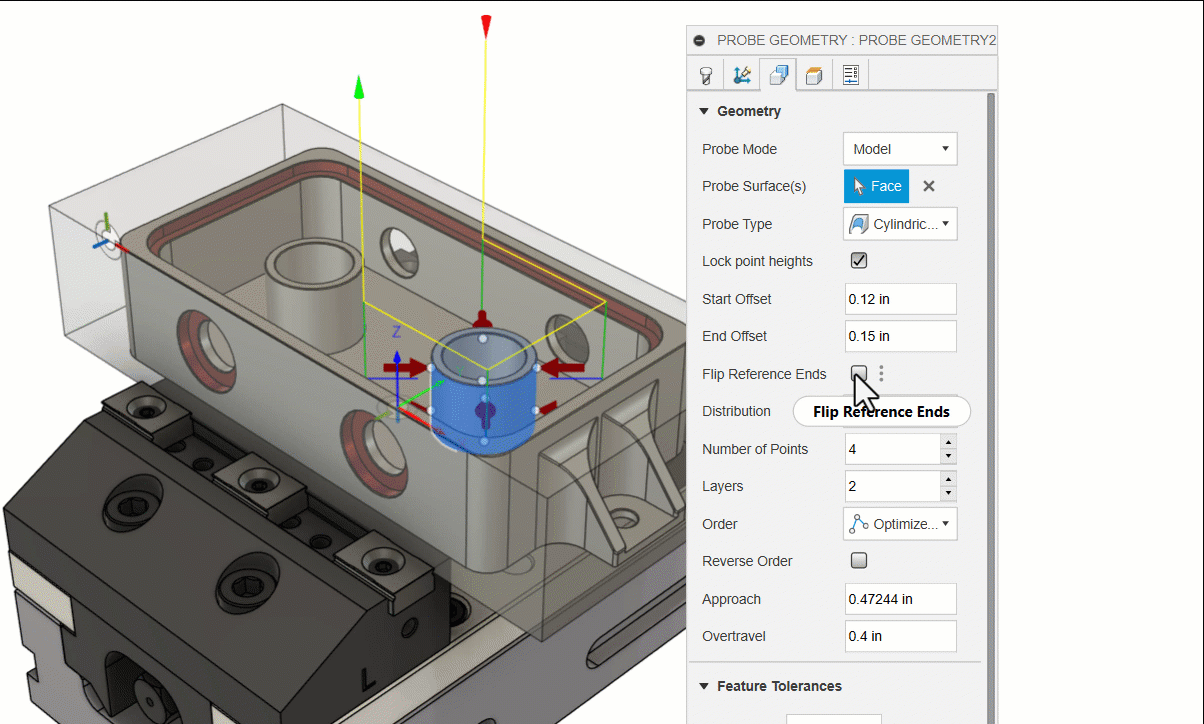The height and width of the screenshot is (724, 1204).
Task: Open the Probe Type dropdown
Action: tap(900, 224)
